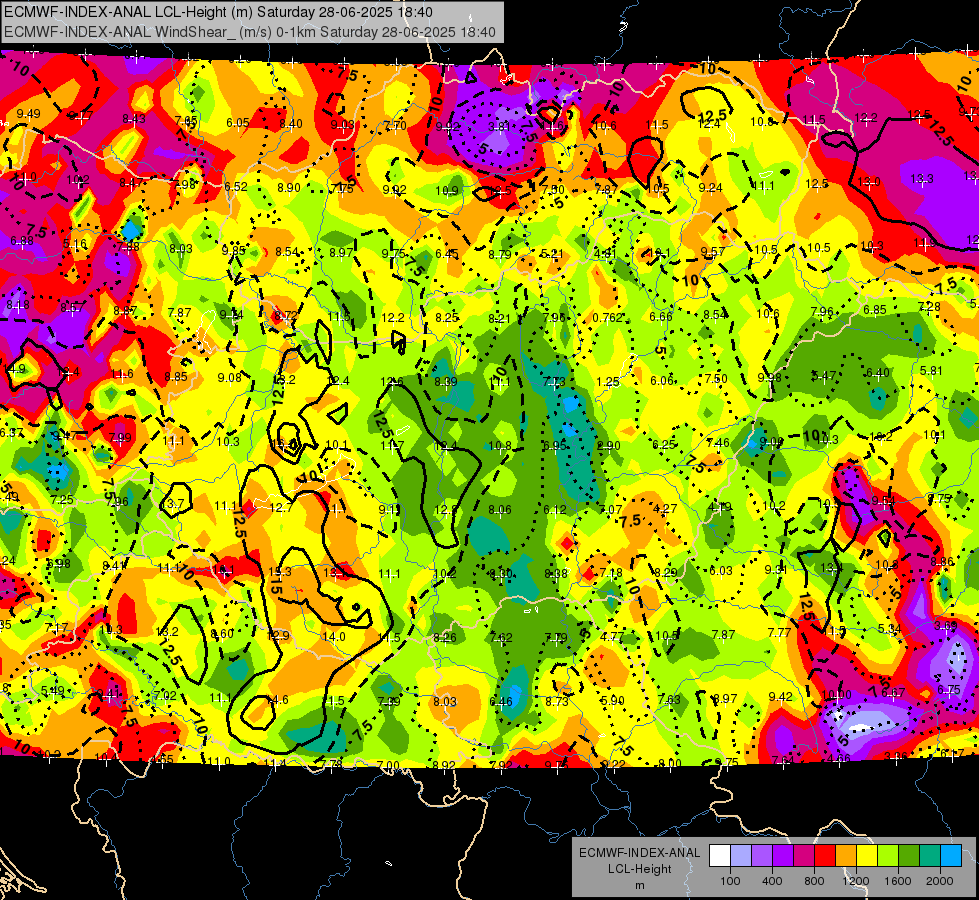This screenshot has width=979, height=900.
Task: Click the wind shear value '6.25'
Action: [664, 445]
